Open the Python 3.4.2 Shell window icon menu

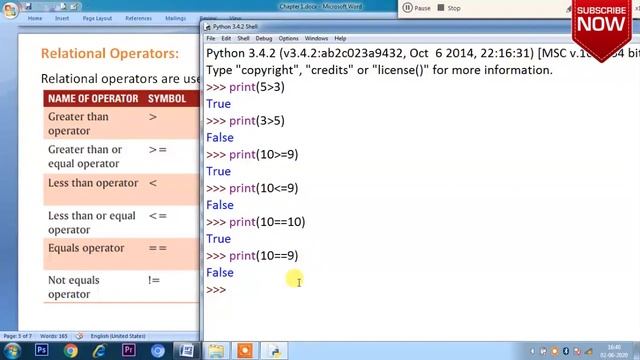(x=208, y=27)
